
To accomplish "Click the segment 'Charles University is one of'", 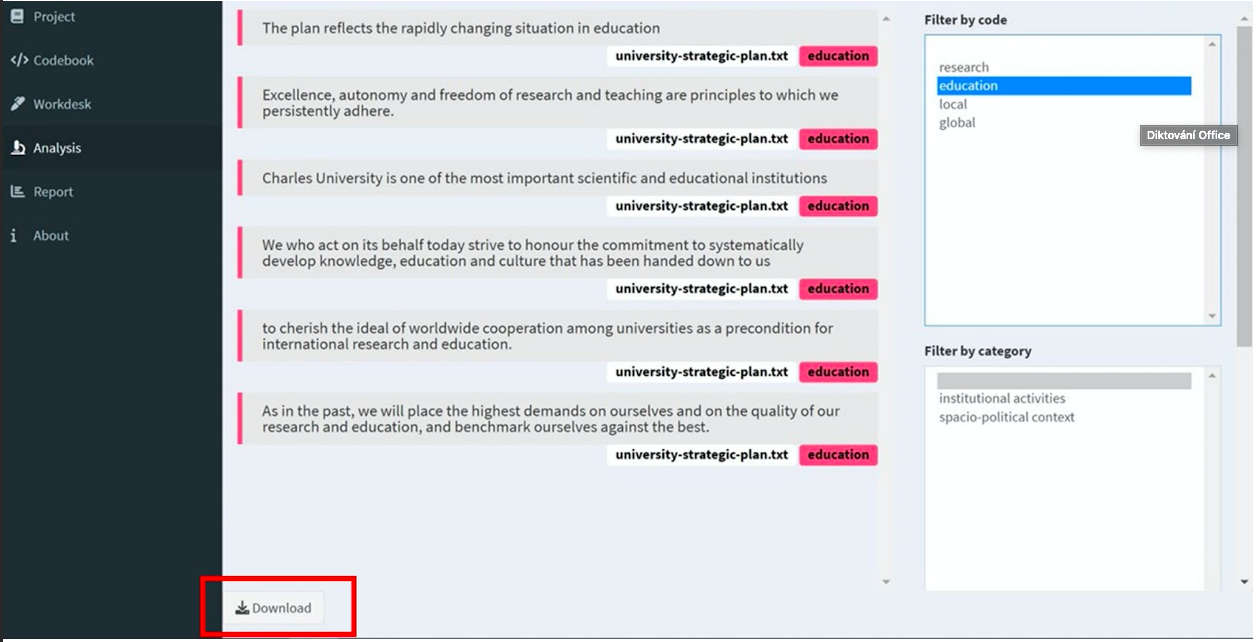I will 558,178.
